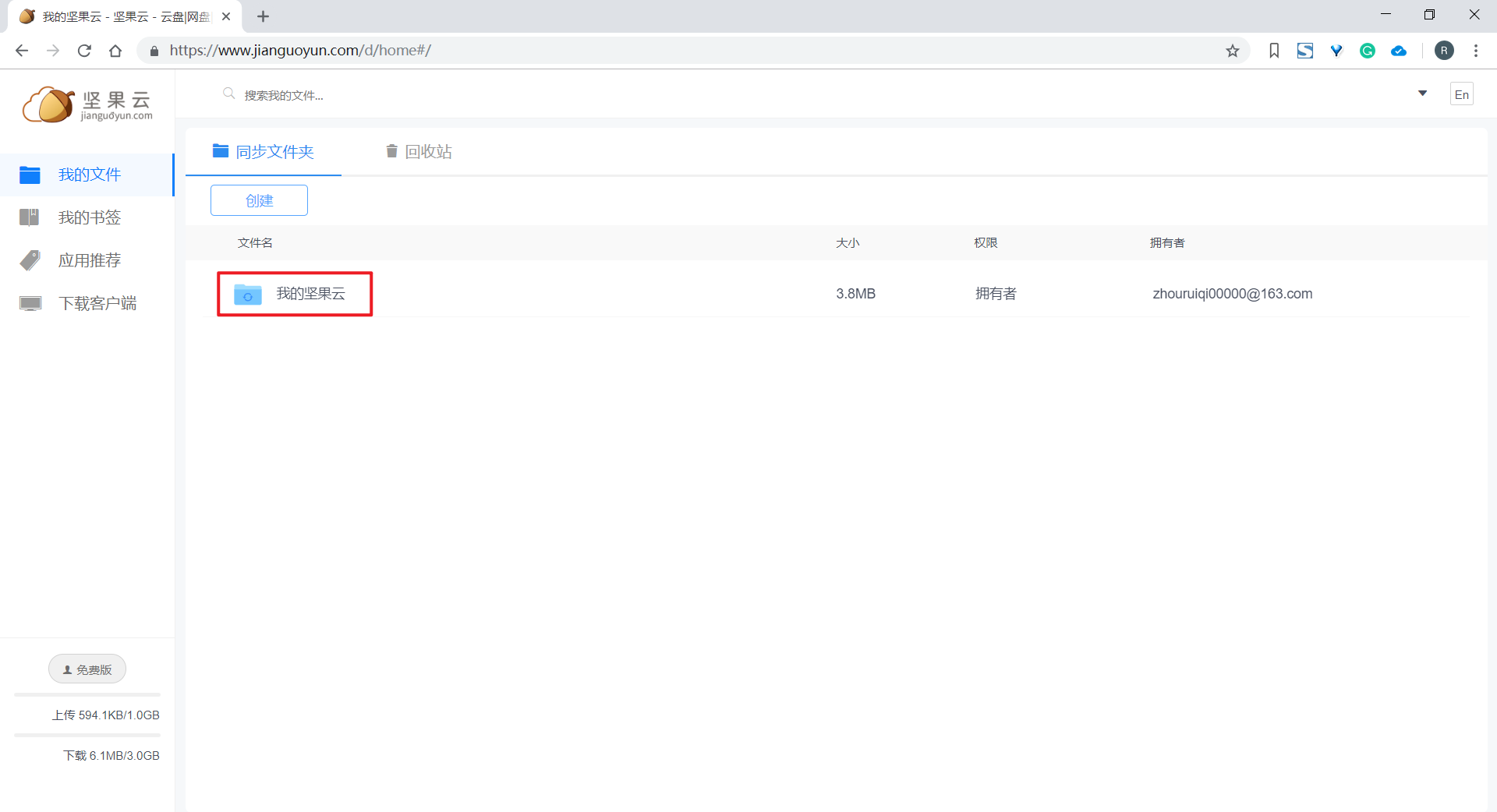Open the 我的文件 sidebar section
The height and width of the screenshot is (812, 1497).
[88, 175]
